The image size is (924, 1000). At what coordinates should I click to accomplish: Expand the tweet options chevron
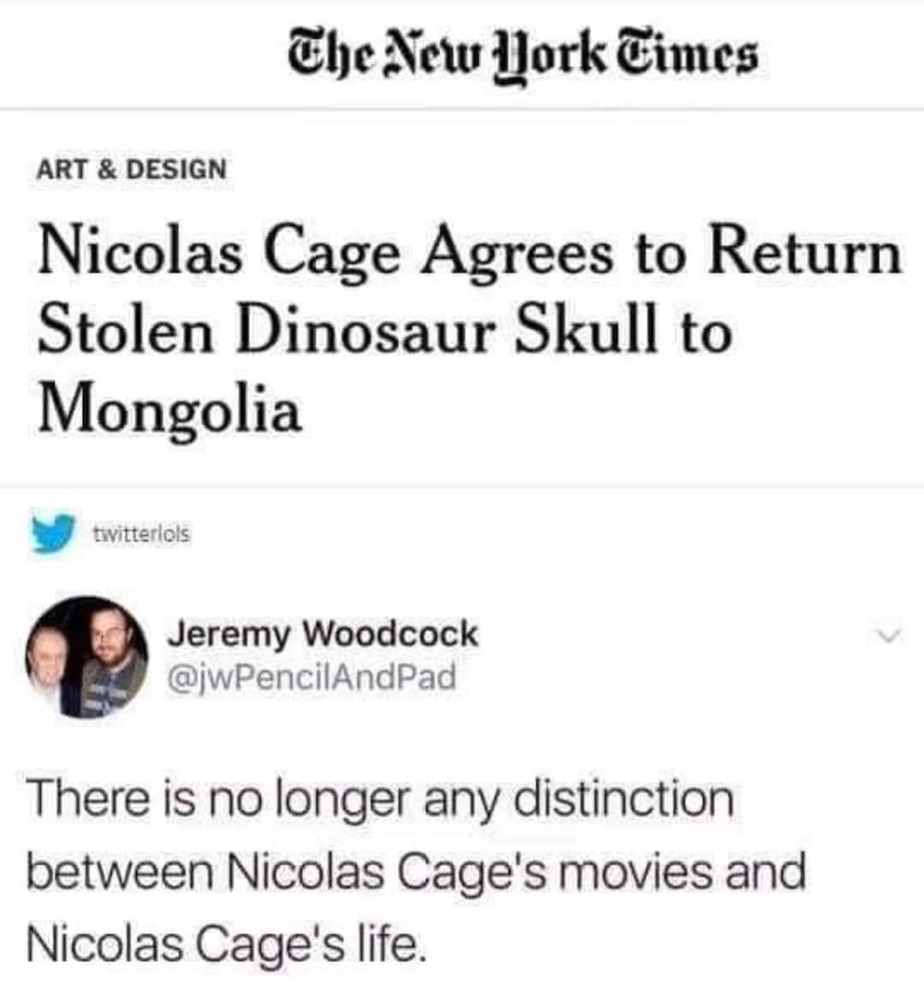(x=888, y=636)
